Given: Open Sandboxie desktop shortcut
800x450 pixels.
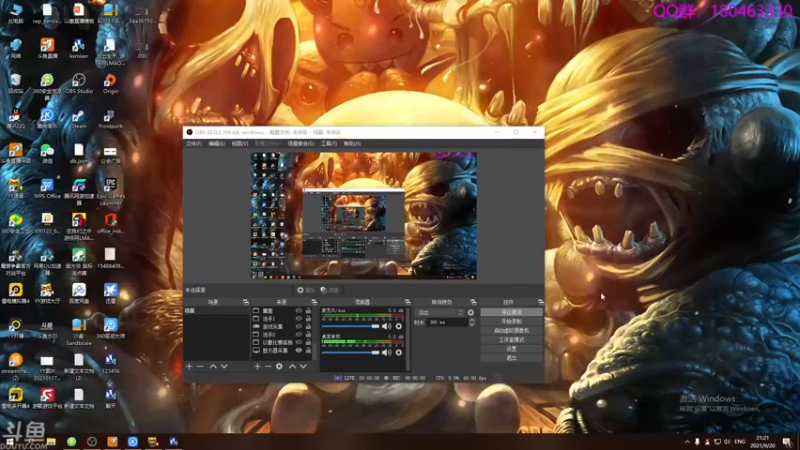Looking at the screenshot, I should 79,332.
